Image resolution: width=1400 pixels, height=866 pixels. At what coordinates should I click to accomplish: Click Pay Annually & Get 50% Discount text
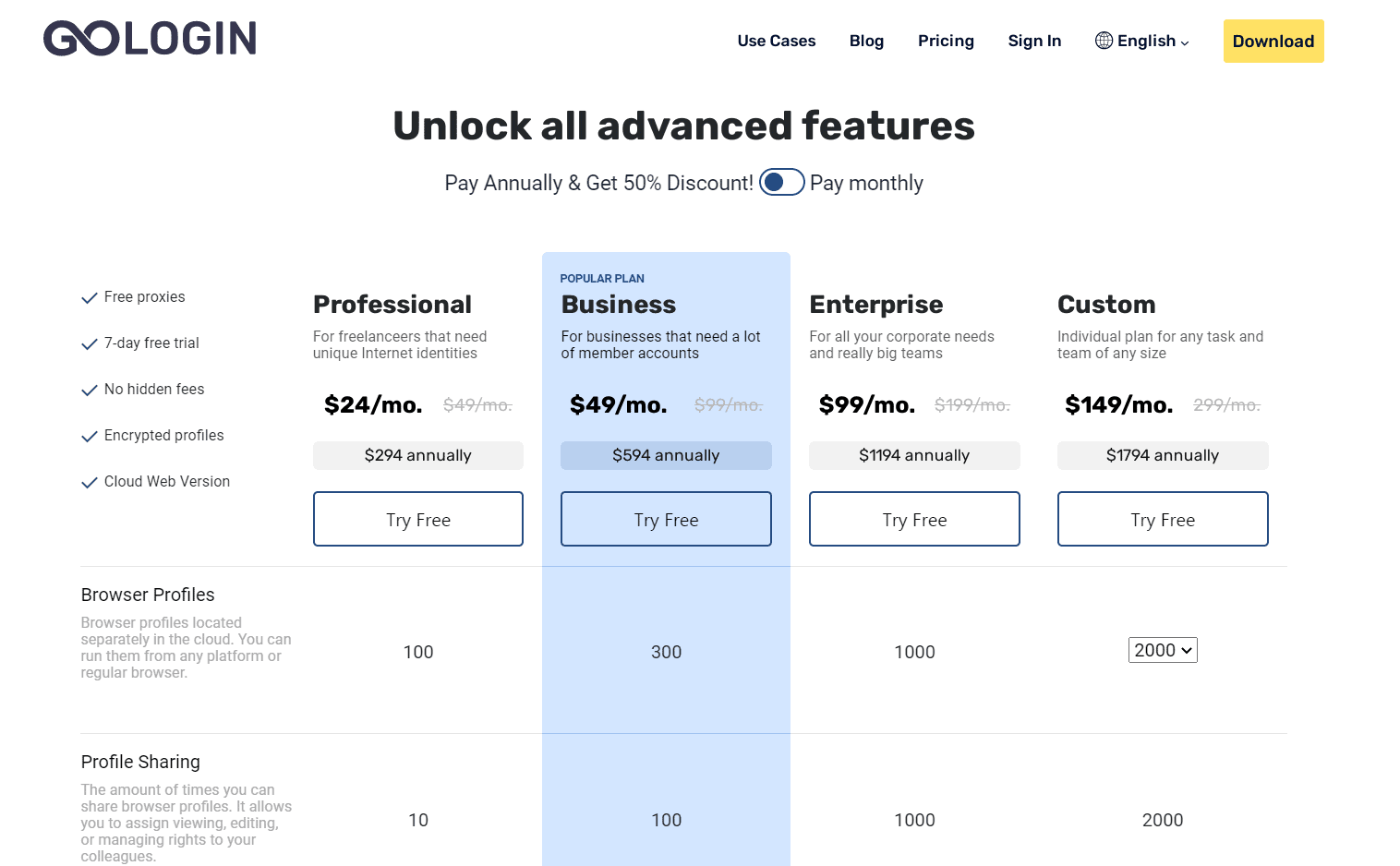tap(598, 183)
